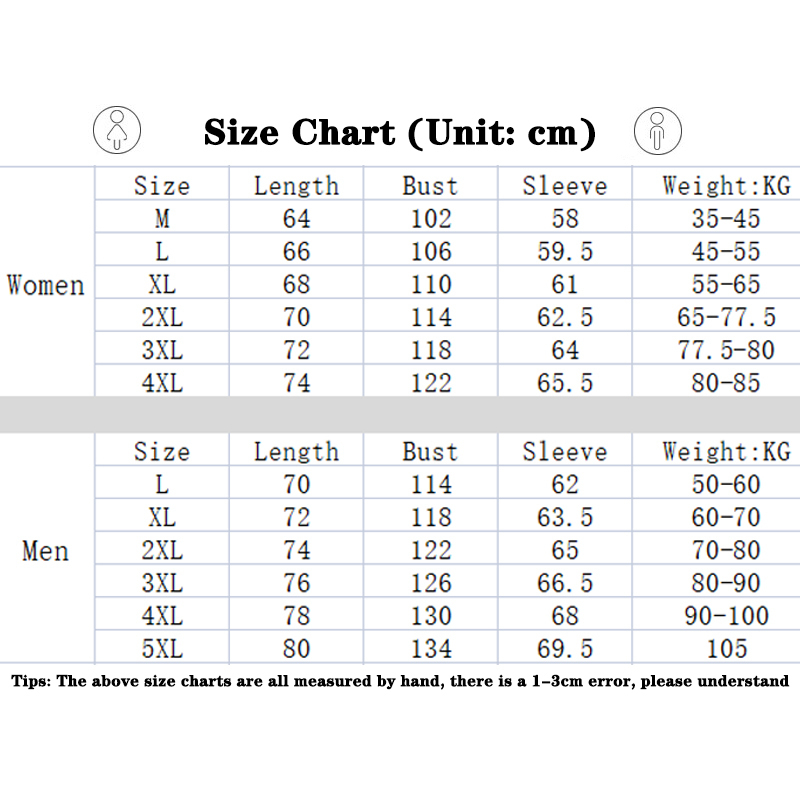The image size is (800, 800).
Task: Click the Size Chart (Unit: cm) title
Action: coord(399,132)
